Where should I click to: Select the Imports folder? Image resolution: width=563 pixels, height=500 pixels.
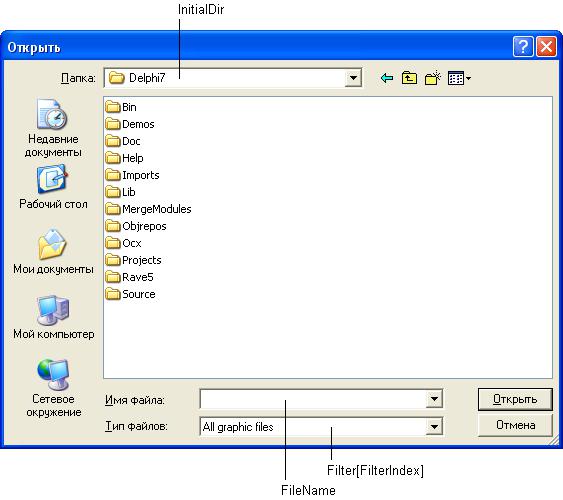coord(132,175)
